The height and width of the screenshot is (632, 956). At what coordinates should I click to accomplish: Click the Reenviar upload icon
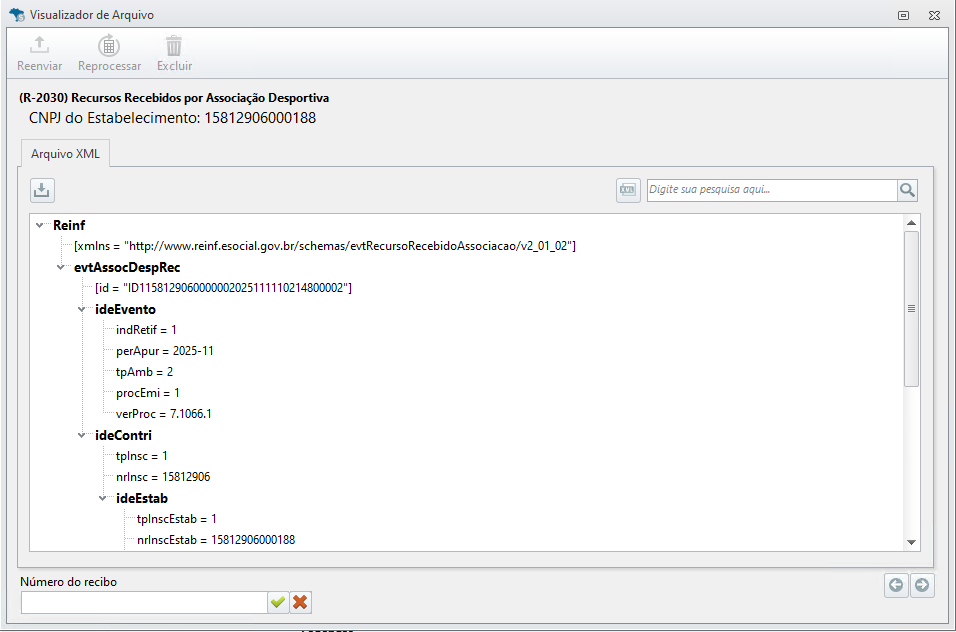(x=40, y=44)
